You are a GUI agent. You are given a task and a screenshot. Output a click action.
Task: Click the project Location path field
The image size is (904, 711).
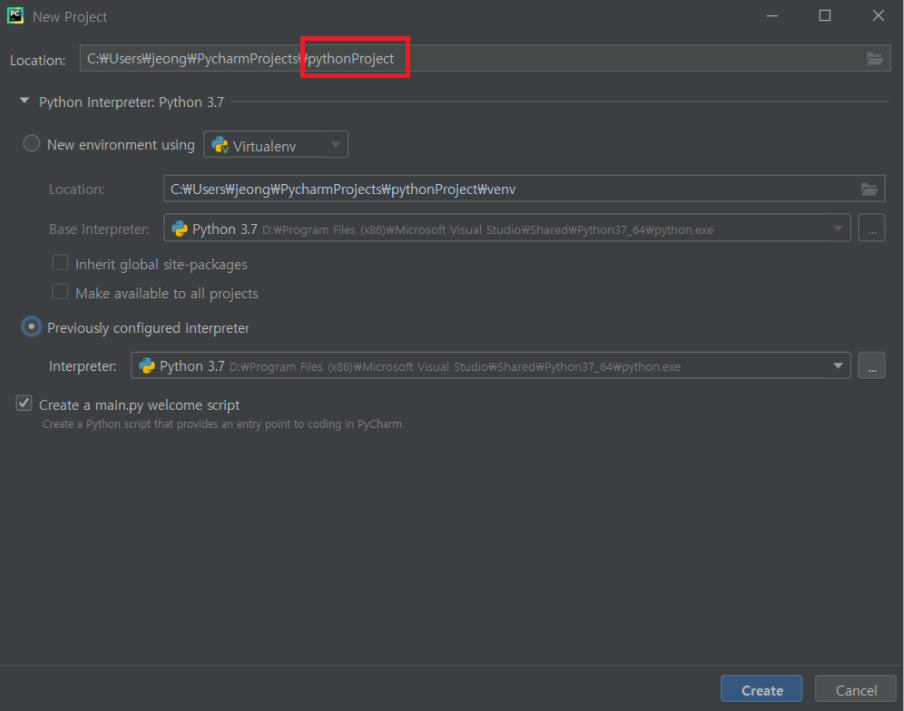[485, 58]
